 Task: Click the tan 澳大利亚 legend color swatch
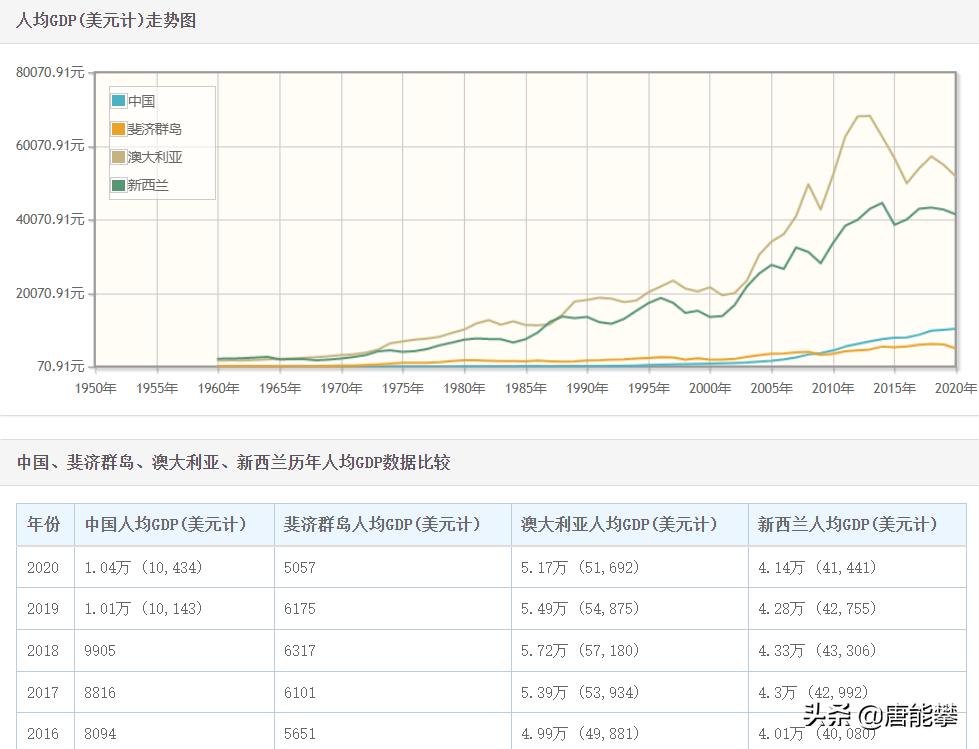(x=119, y=157)
